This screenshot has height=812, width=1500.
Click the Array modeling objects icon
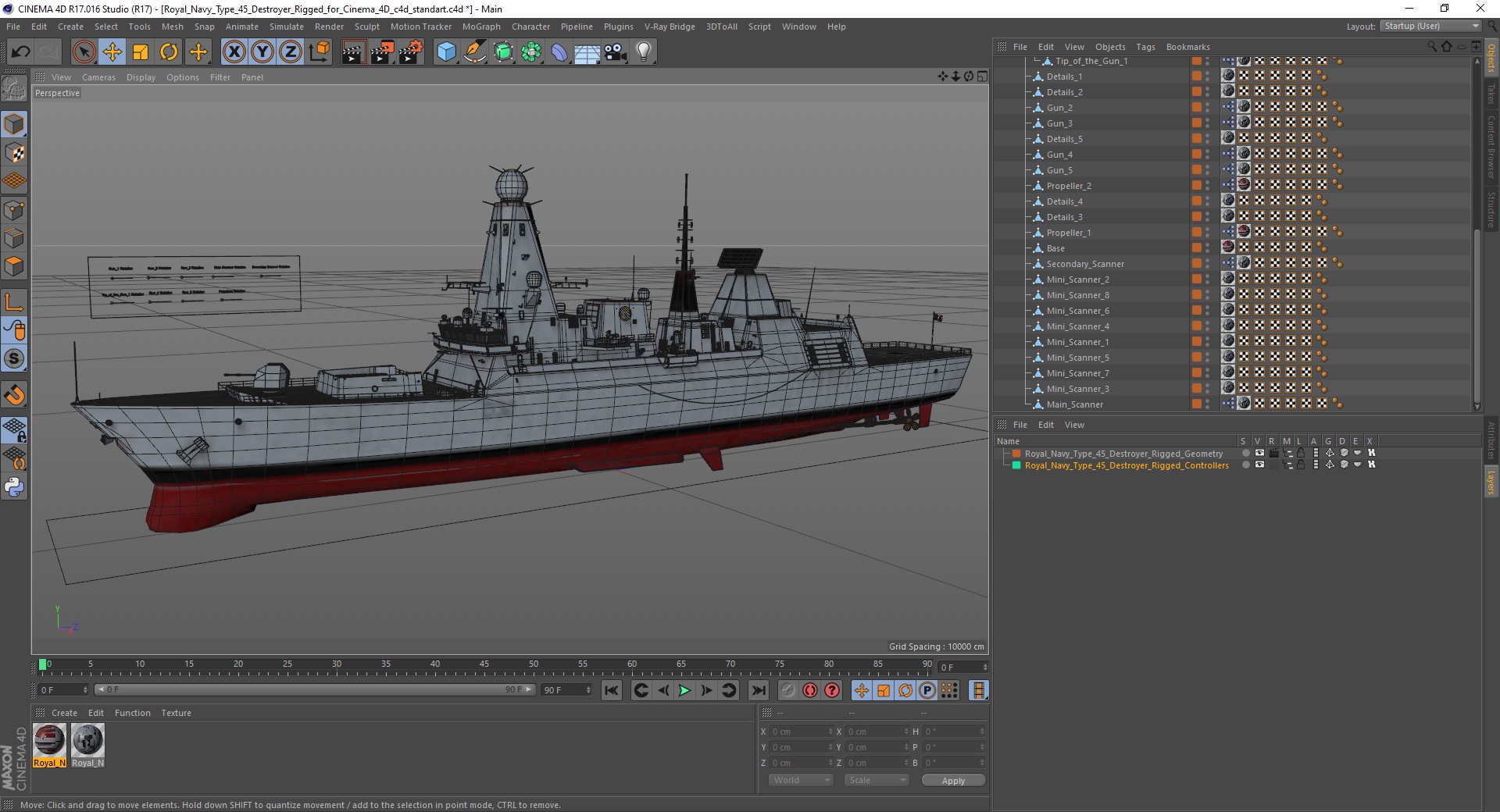(x=531, y=52)
